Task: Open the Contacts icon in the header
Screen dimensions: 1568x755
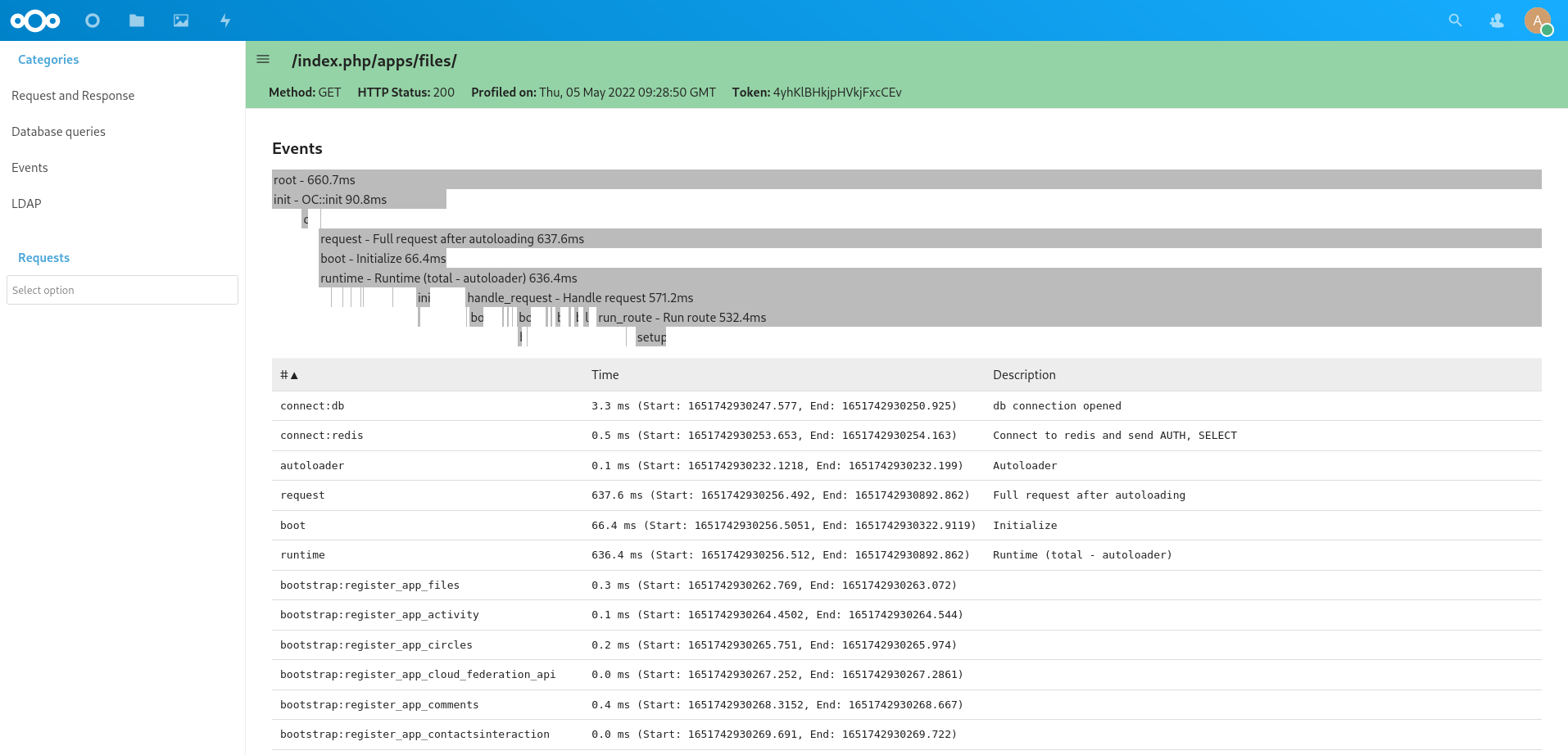Action: pos(1497,20)
